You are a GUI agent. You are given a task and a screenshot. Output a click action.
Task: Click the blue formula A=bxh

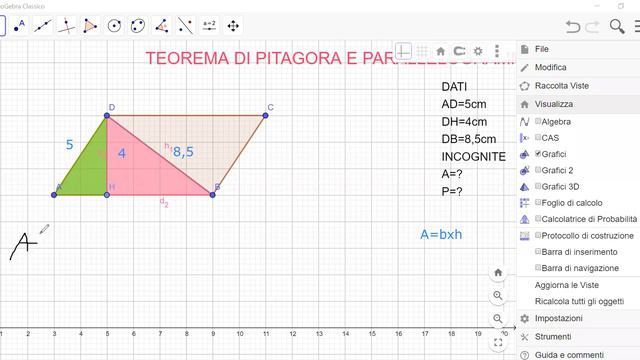(441, 234)
